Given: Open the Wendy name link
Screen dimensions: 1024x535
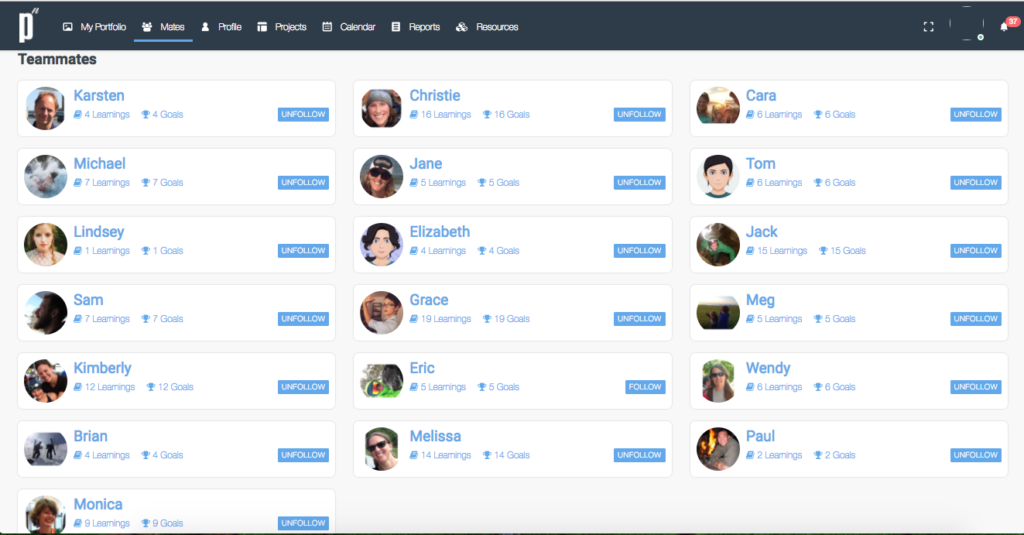Looking at the screenshot, I should 768,368.
